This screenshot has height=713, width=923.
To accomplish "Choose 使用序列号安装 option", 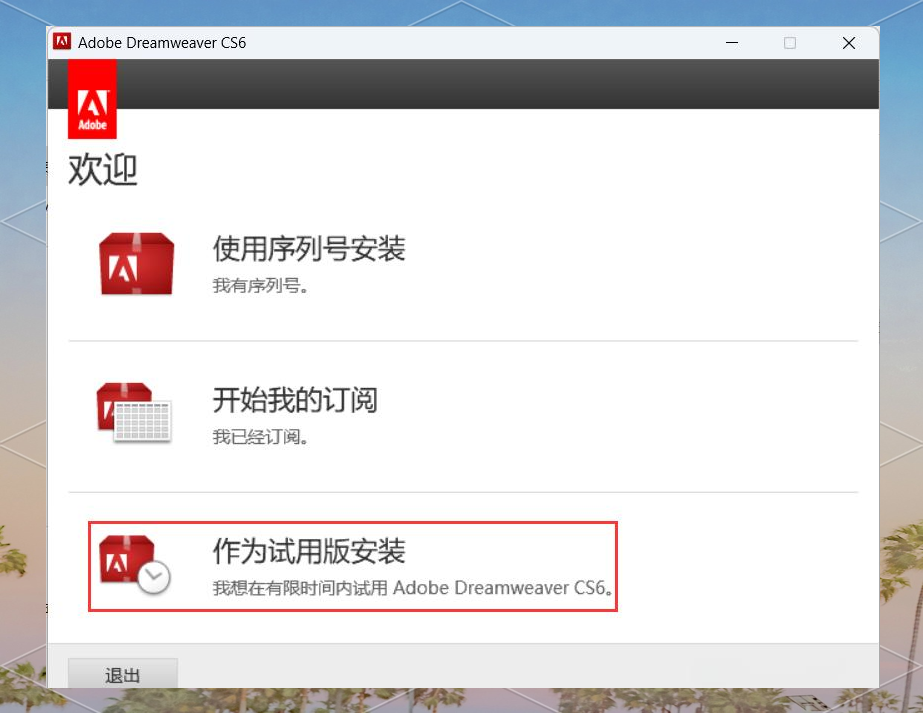I will tap(309, 248).
